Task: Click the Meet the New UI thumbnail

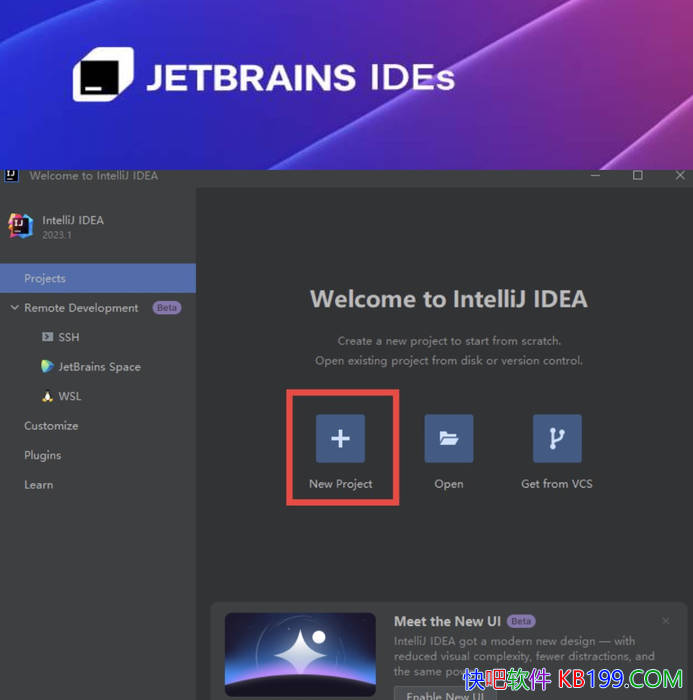Action: (300, 654)
